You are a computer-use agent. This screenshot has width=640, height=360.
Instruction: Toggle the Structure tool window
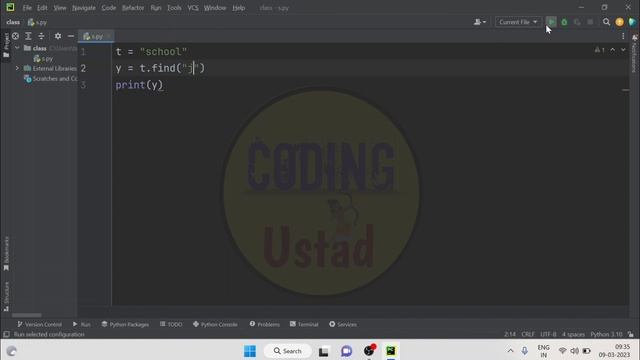(6, 297)
